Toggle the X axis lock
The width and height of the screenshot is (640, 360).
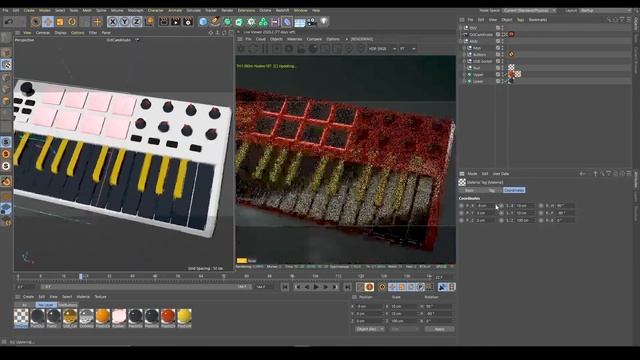[113, 22]
